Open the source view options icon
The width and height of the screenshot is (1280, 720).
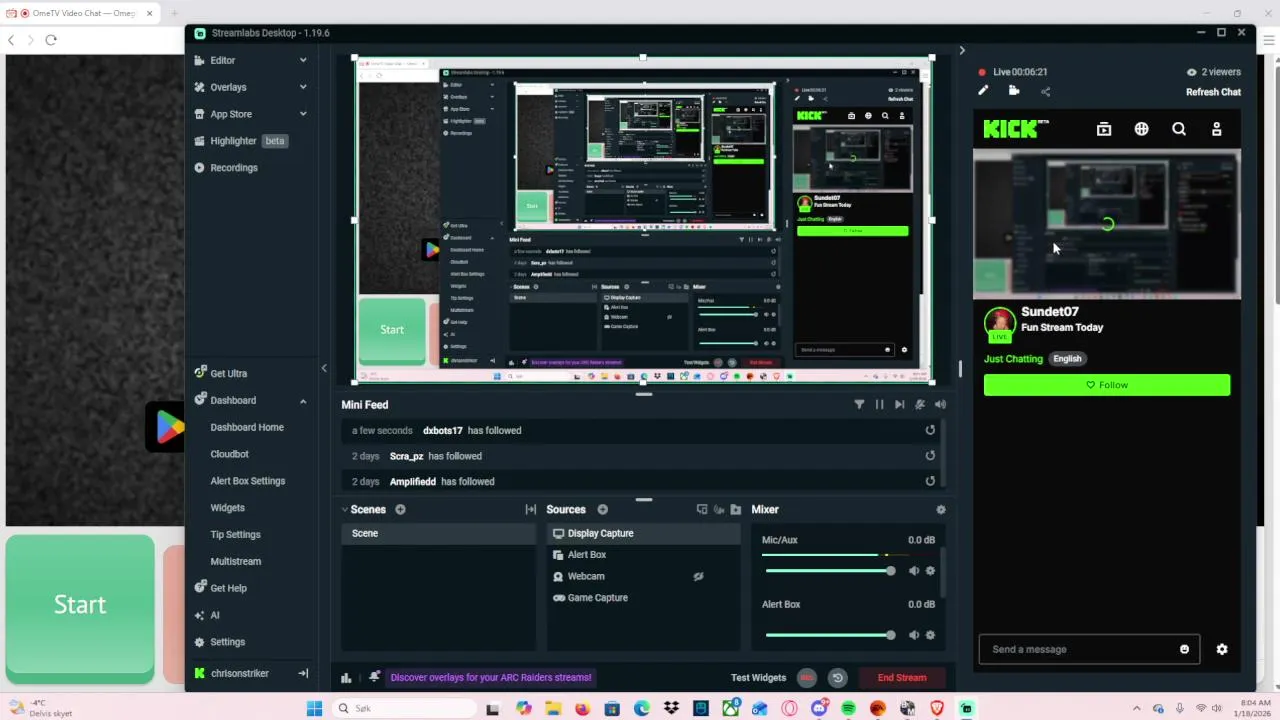tap(702, 509)
